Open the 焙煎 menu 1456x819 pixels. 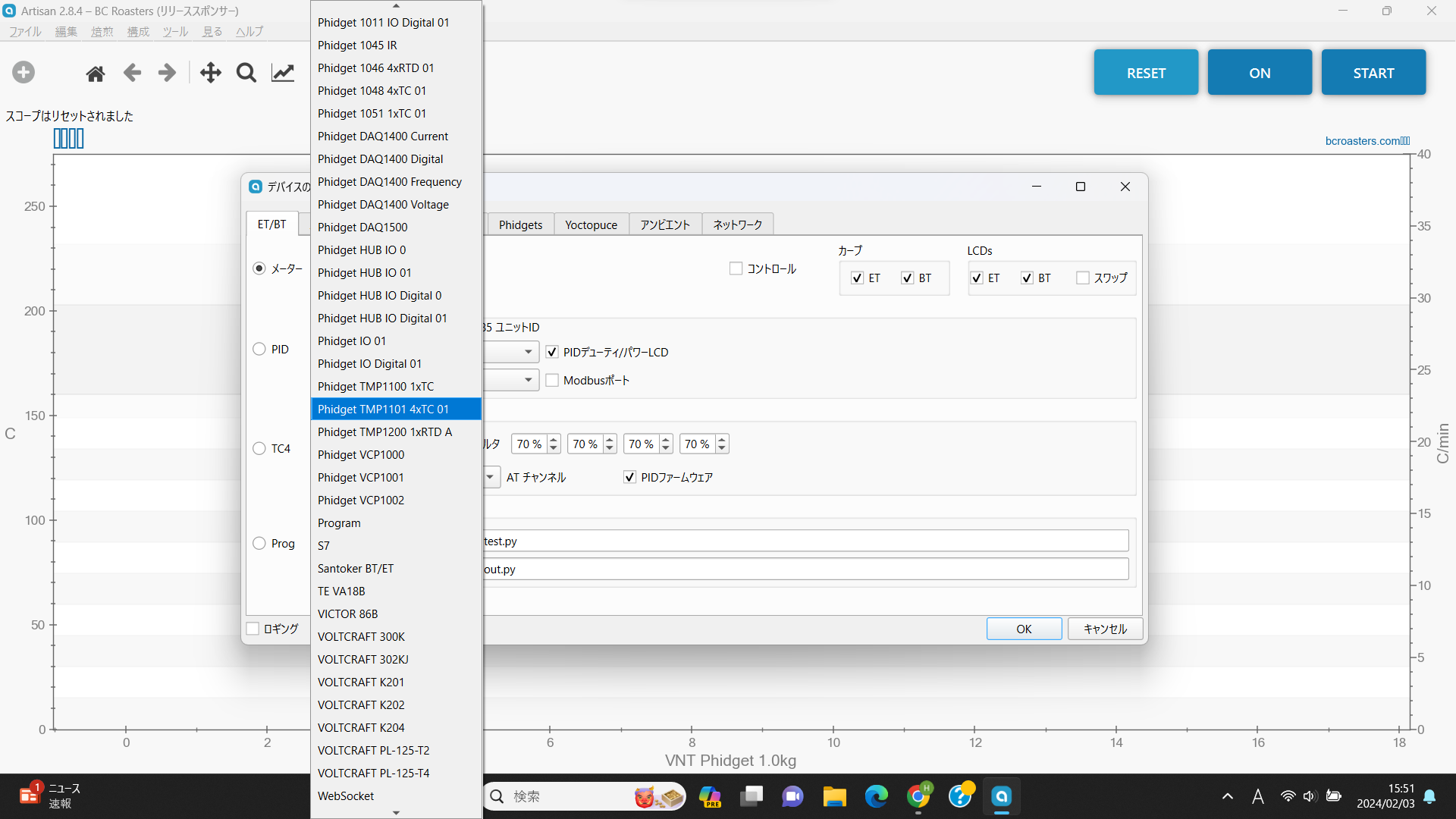coord(102,31)
